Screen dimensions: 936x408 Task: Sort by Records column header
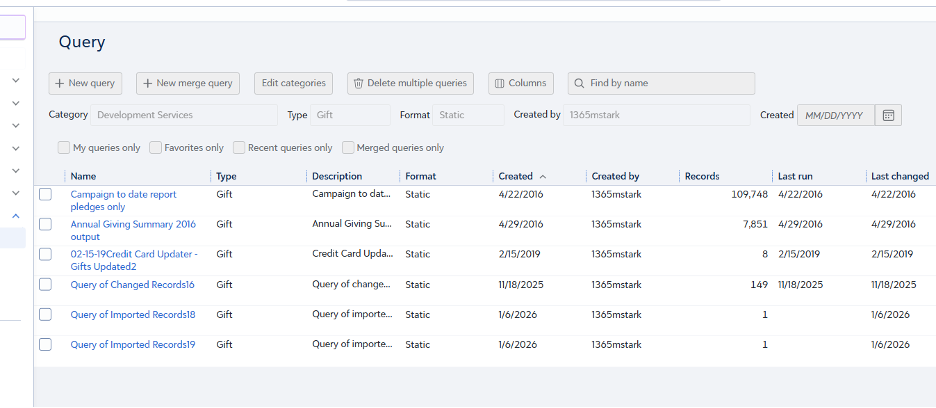[x=702, y=176]
